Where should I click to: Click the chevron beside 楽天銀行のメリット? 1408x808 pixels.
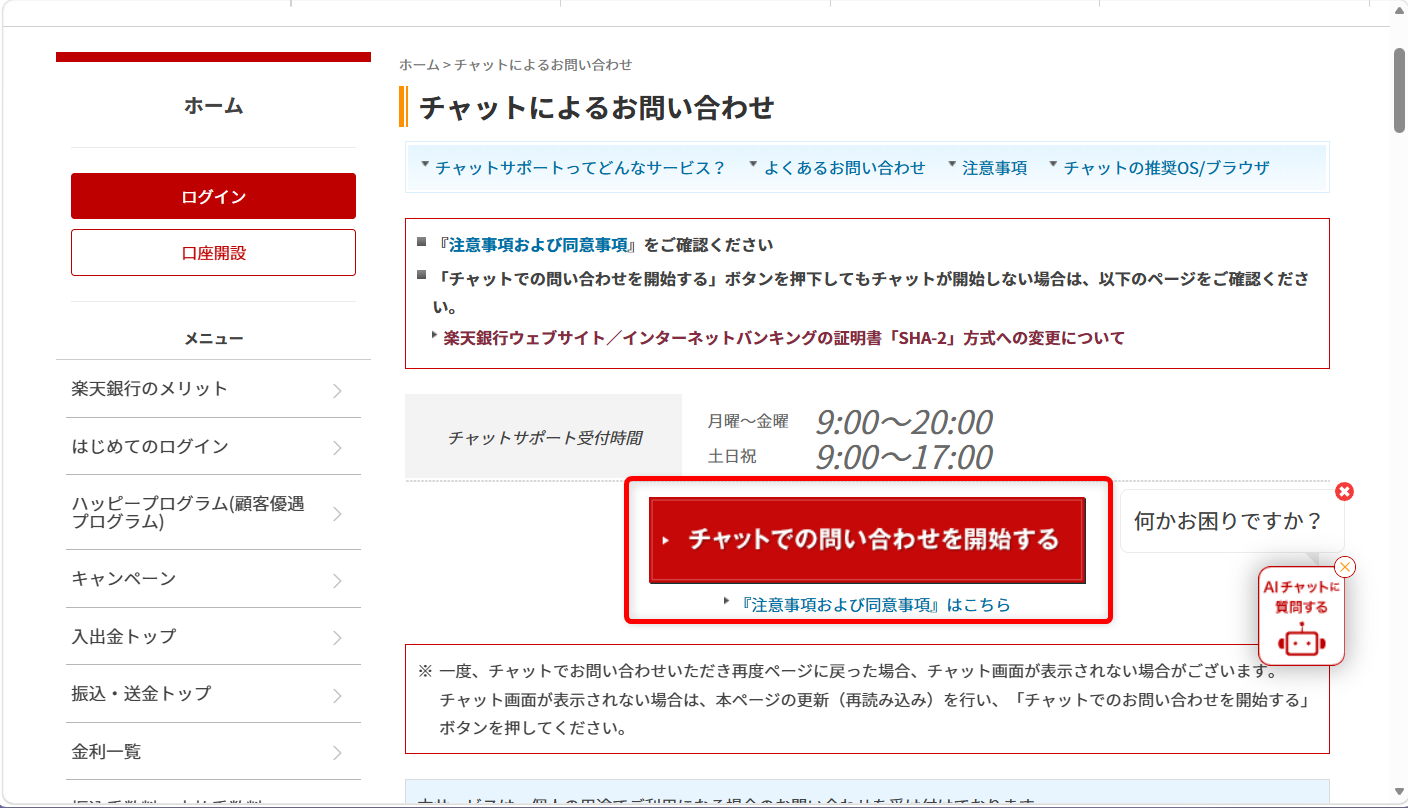[x=338, y=390]
